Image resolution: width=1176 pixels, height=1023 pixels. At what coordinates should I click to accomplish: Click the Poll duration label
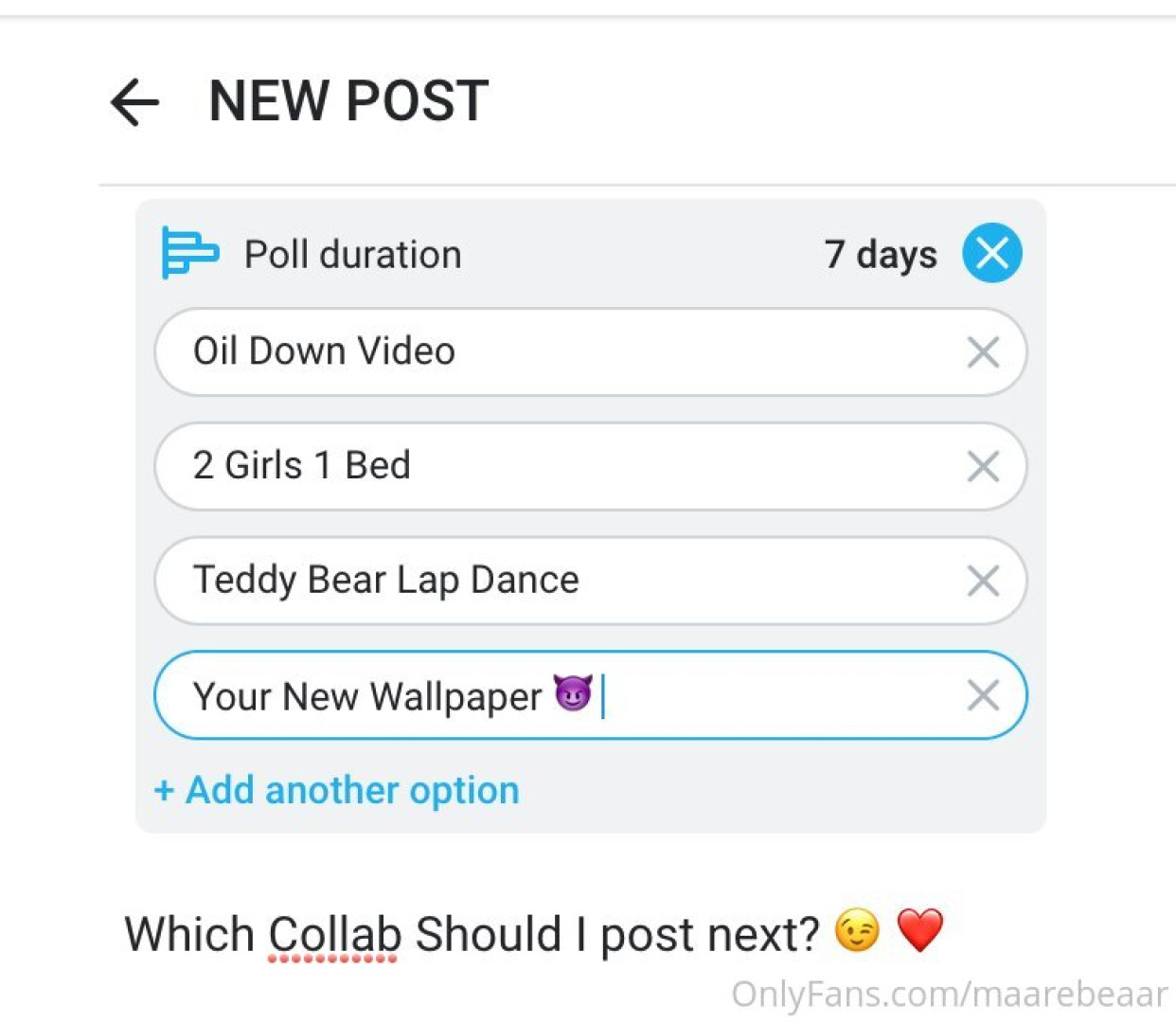pyautogui.click(x=352, y=255)
